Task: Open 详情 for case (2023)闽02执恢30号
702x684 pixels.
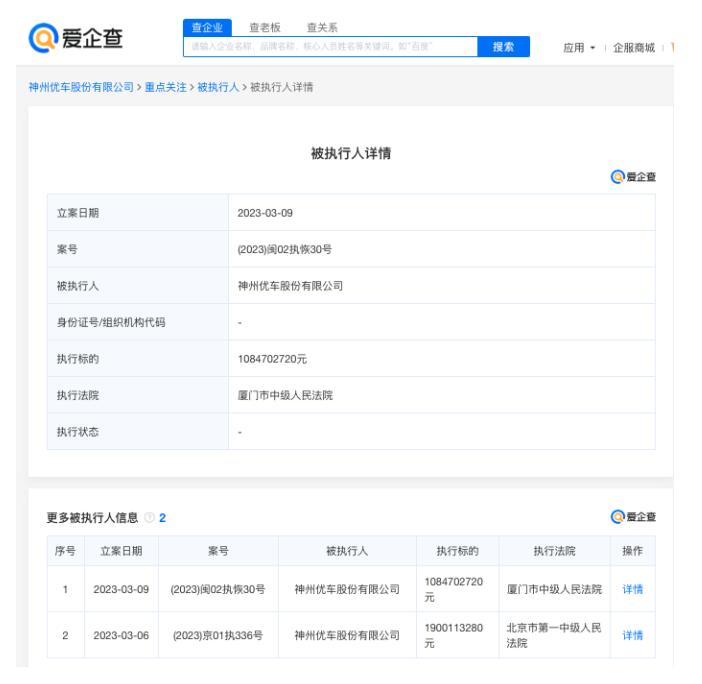Action: click(x=632, y=590)
